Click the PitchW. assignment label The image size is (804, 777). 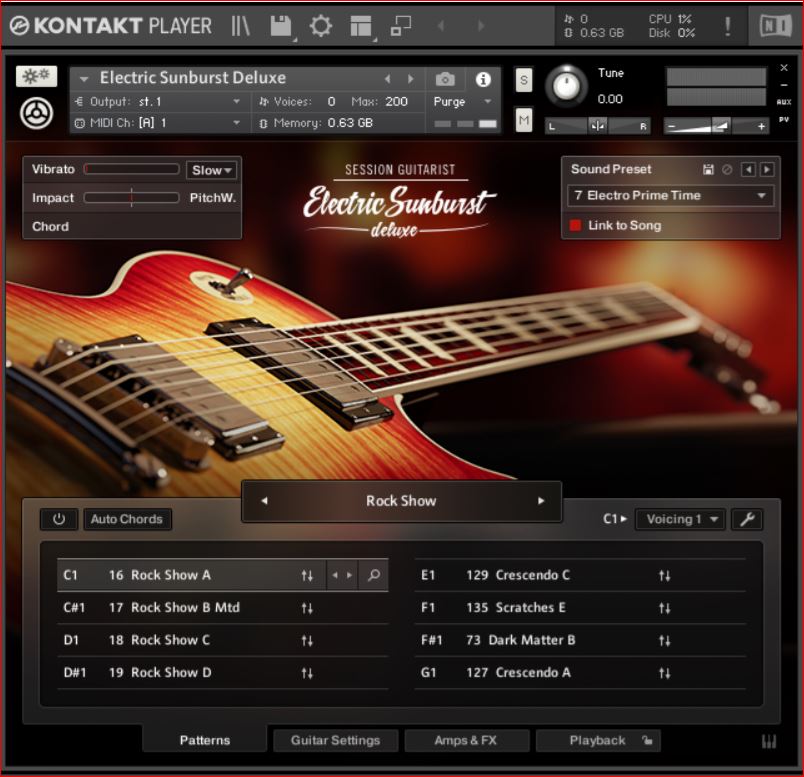pos(213,198)
